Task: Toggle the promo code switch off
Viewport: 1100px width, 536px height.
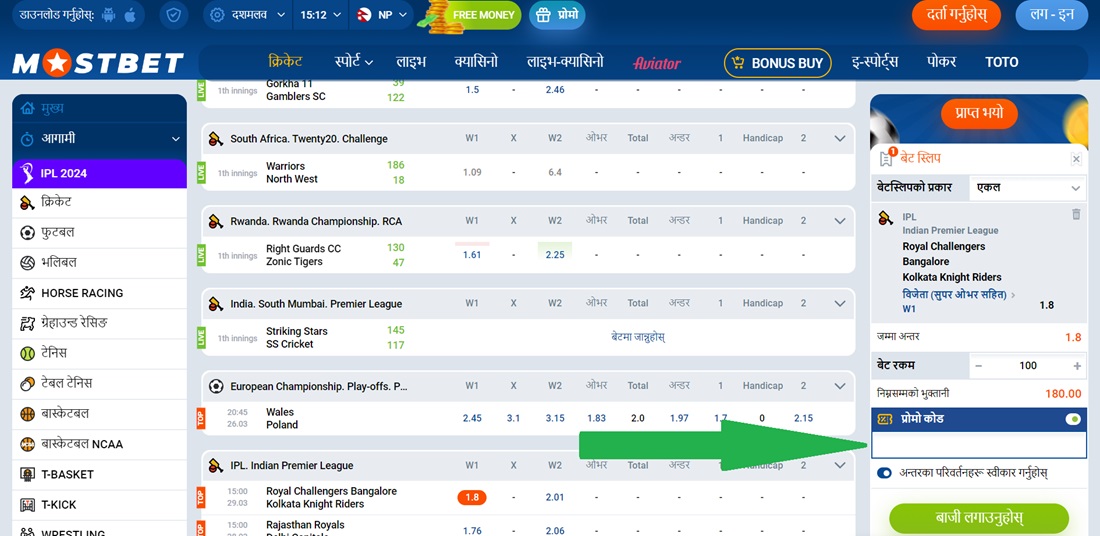Action: (x=1073, y=419)
